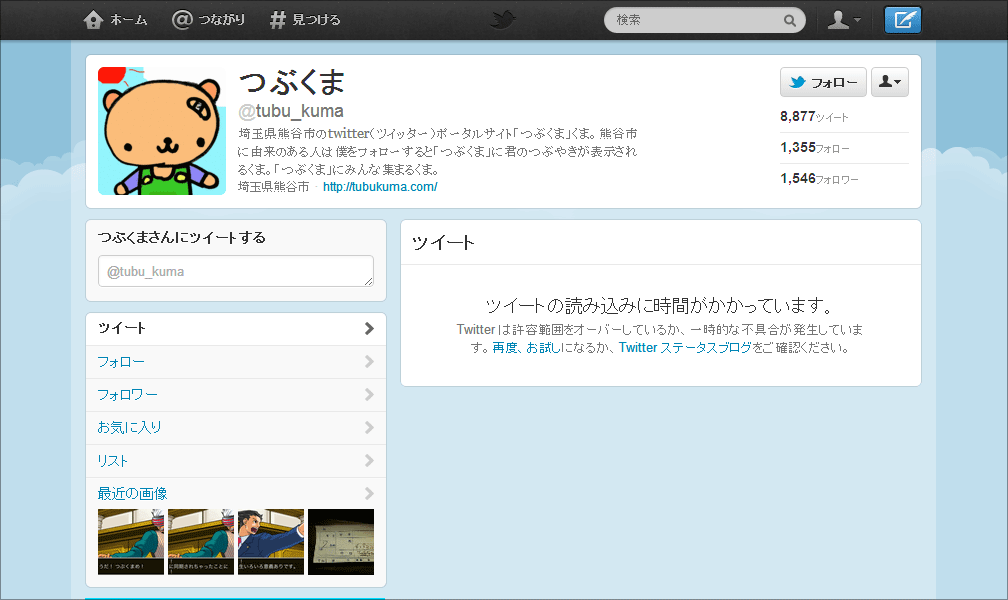Open the tubukuma.com profile link
This screenshot has height=600, width=1008.
click(x=380, y=187)
